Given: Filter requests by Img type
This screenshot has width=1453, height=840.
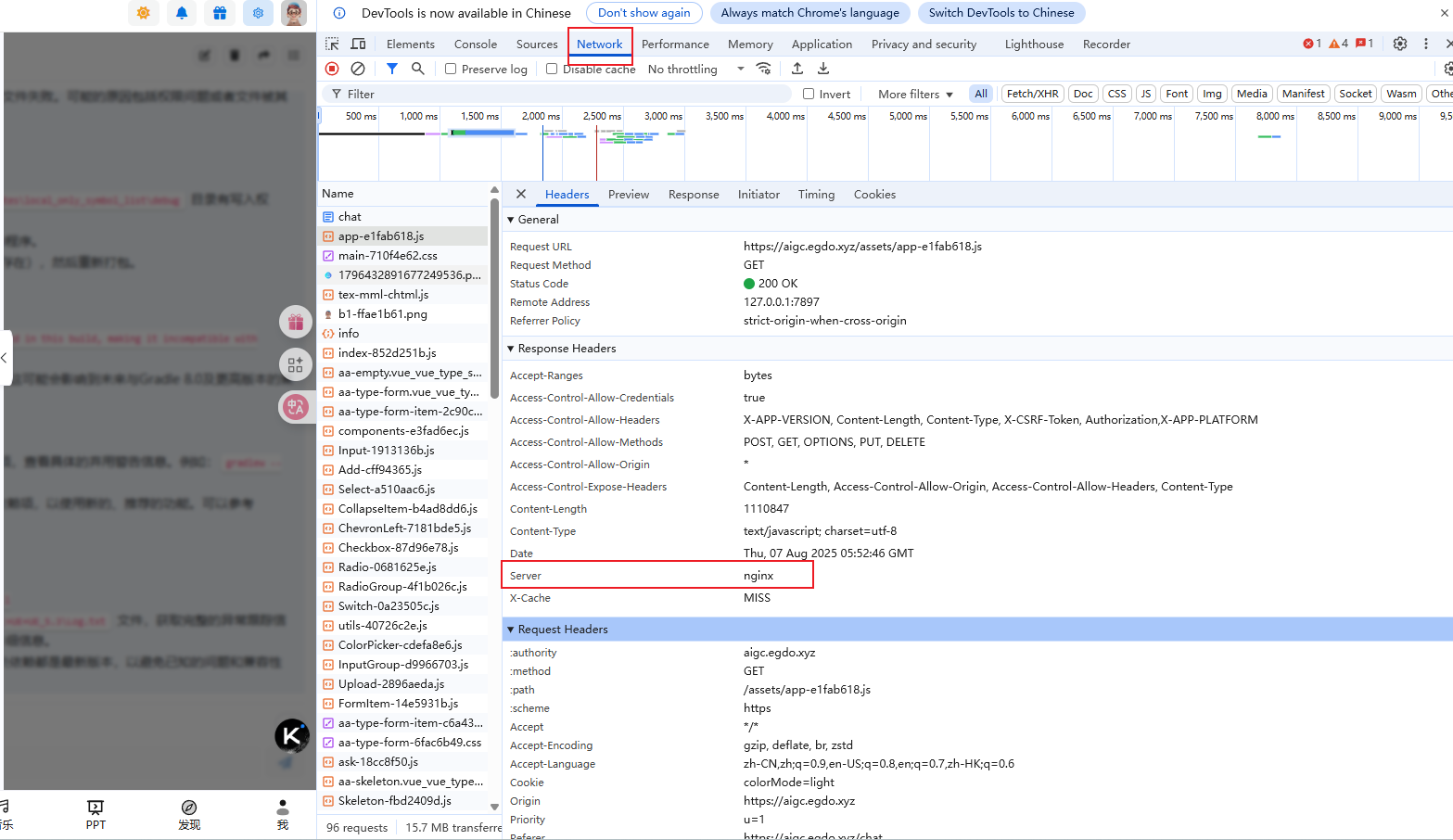Looking at the screenshot, I should pos(1212,94).
